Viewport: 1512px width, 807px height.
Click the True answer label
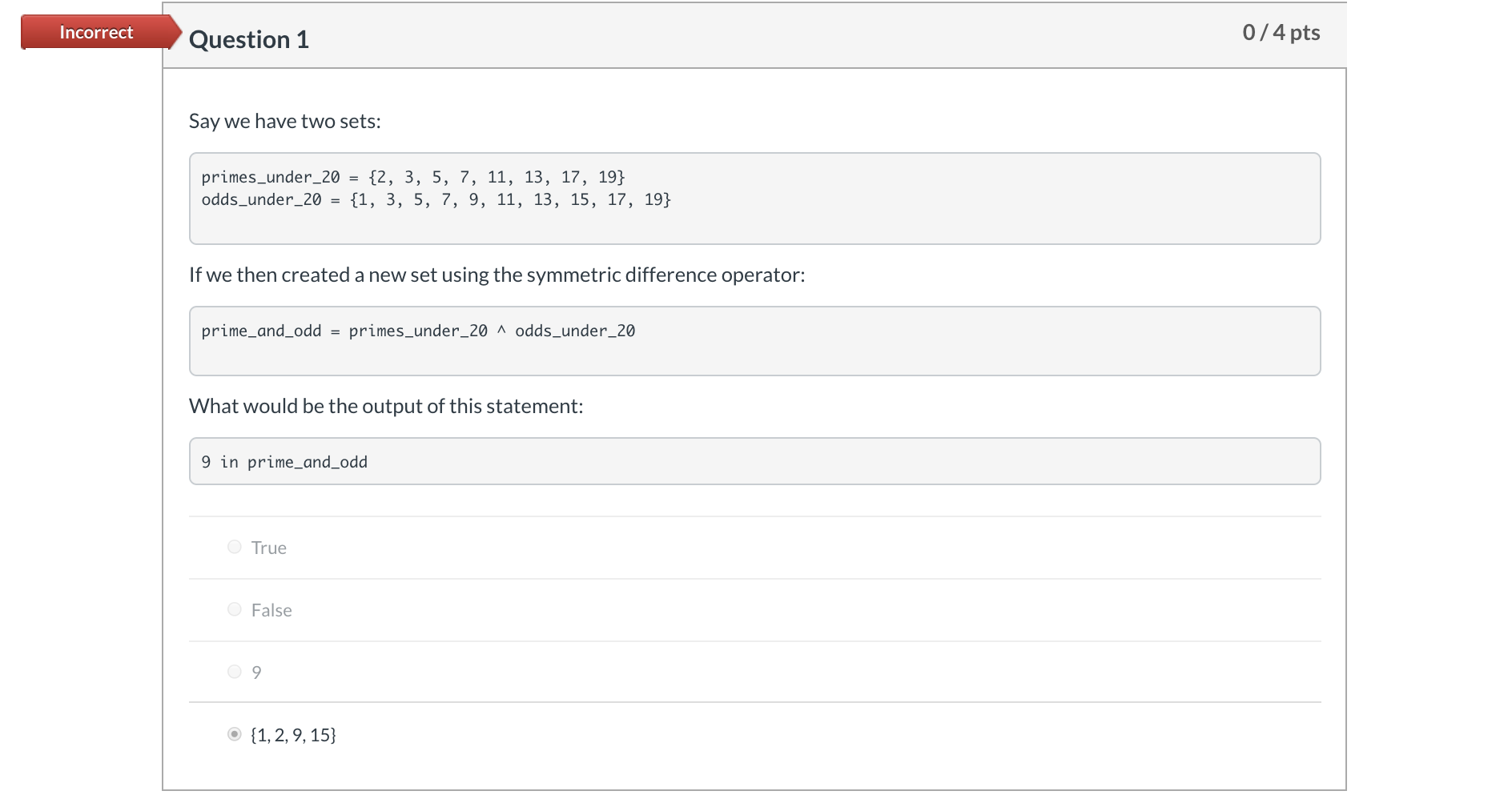click(269, 548)
